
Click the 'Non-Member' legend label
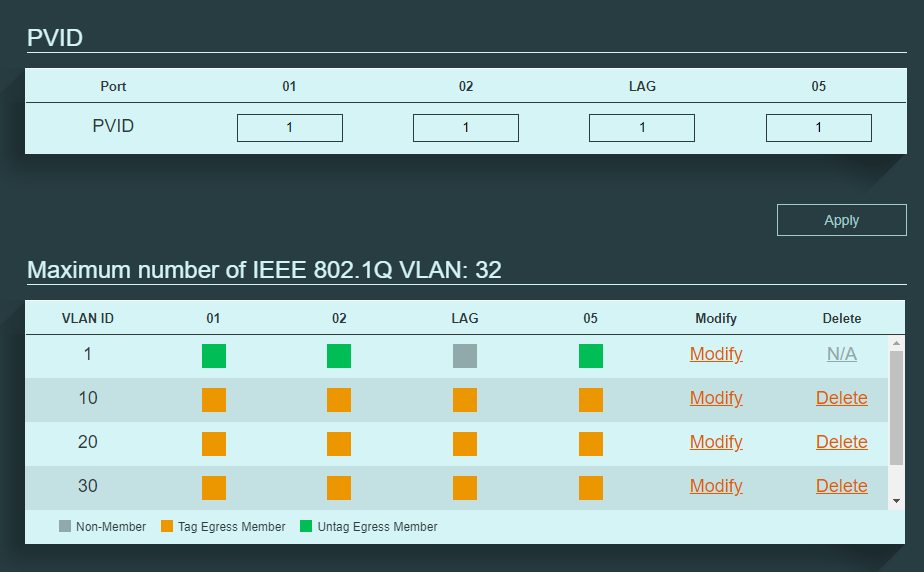point(111,527)
